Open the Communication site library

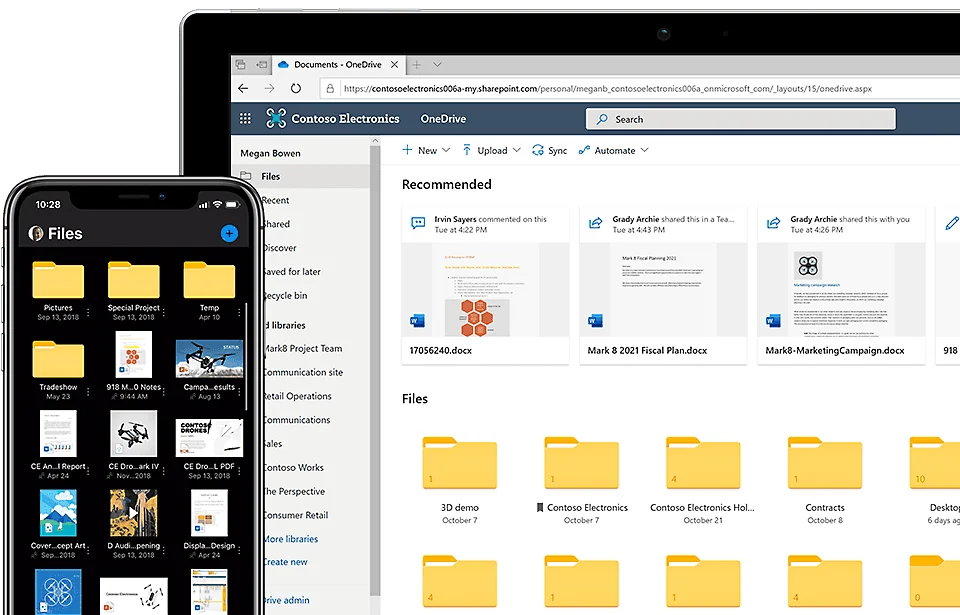click(x=303, y=372)
